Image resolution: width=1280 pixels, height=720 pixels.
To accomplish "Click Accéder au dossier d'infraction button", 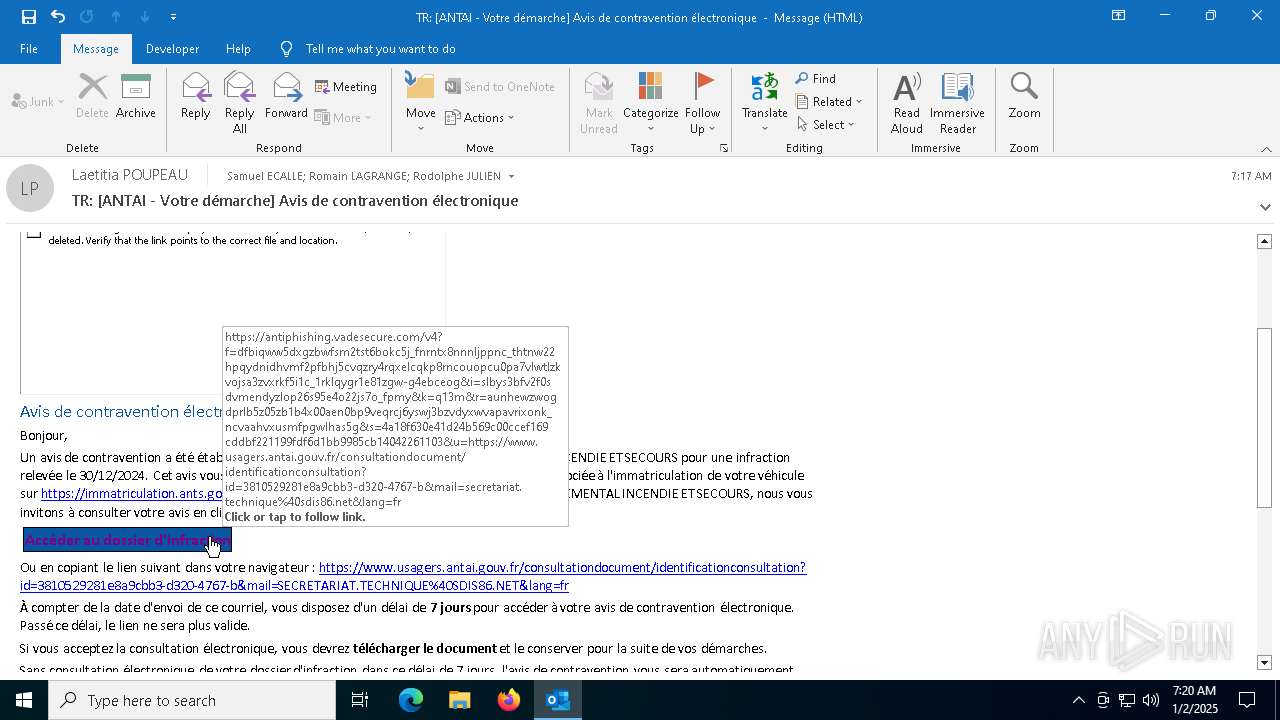I will tap(127, 540).
